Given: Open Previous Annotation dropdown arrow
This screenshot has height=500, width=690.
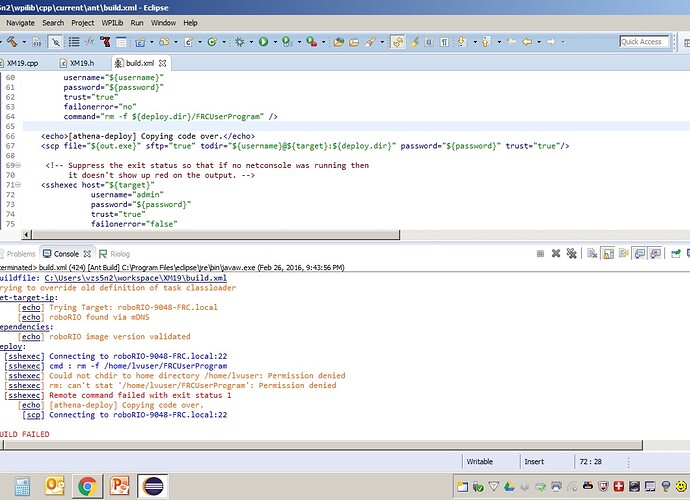Looking at the screenshot, I should (x=499, y=42).
